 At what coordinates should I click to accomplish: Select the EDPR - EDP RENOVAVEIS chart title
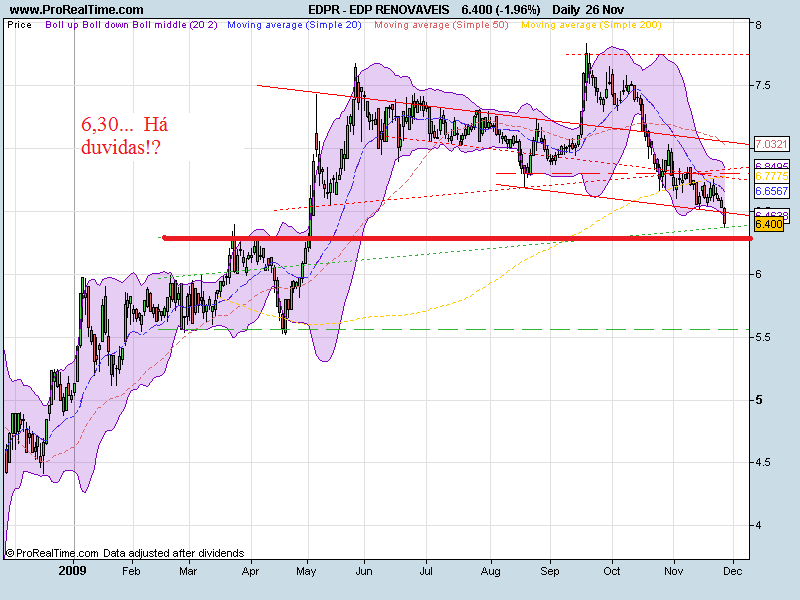pos(379,10)
